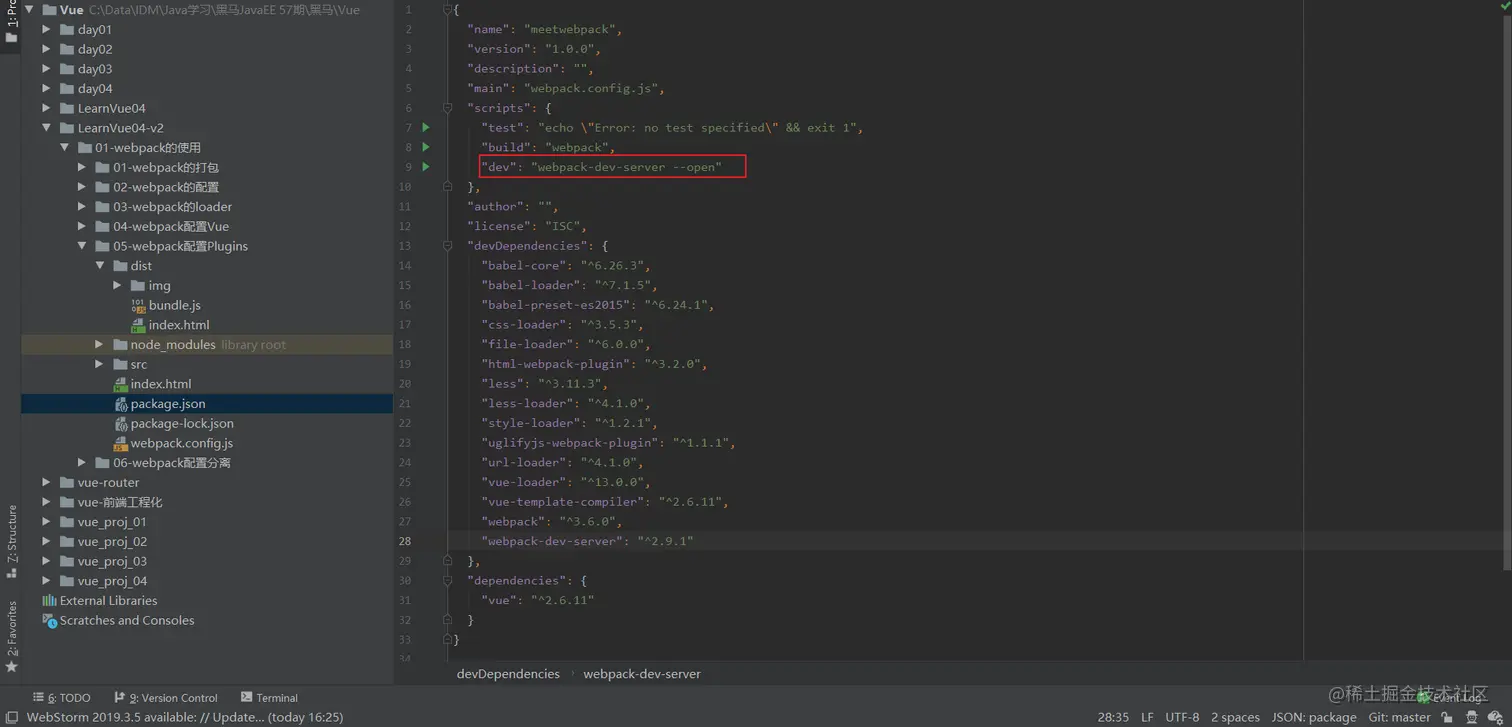Run the "build" script gutter arrow
The width and height of the screenshot is (1512, 727).
(x=426, y=147)
